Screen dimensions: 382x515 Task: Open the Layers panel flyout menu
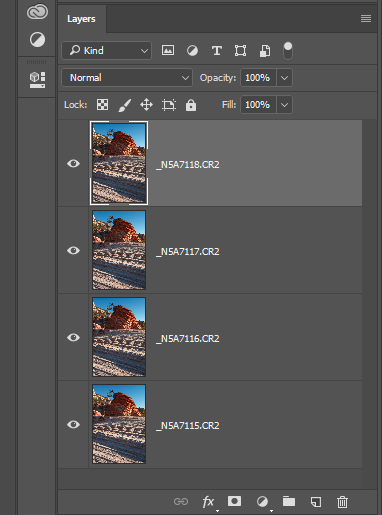(366, 19)
